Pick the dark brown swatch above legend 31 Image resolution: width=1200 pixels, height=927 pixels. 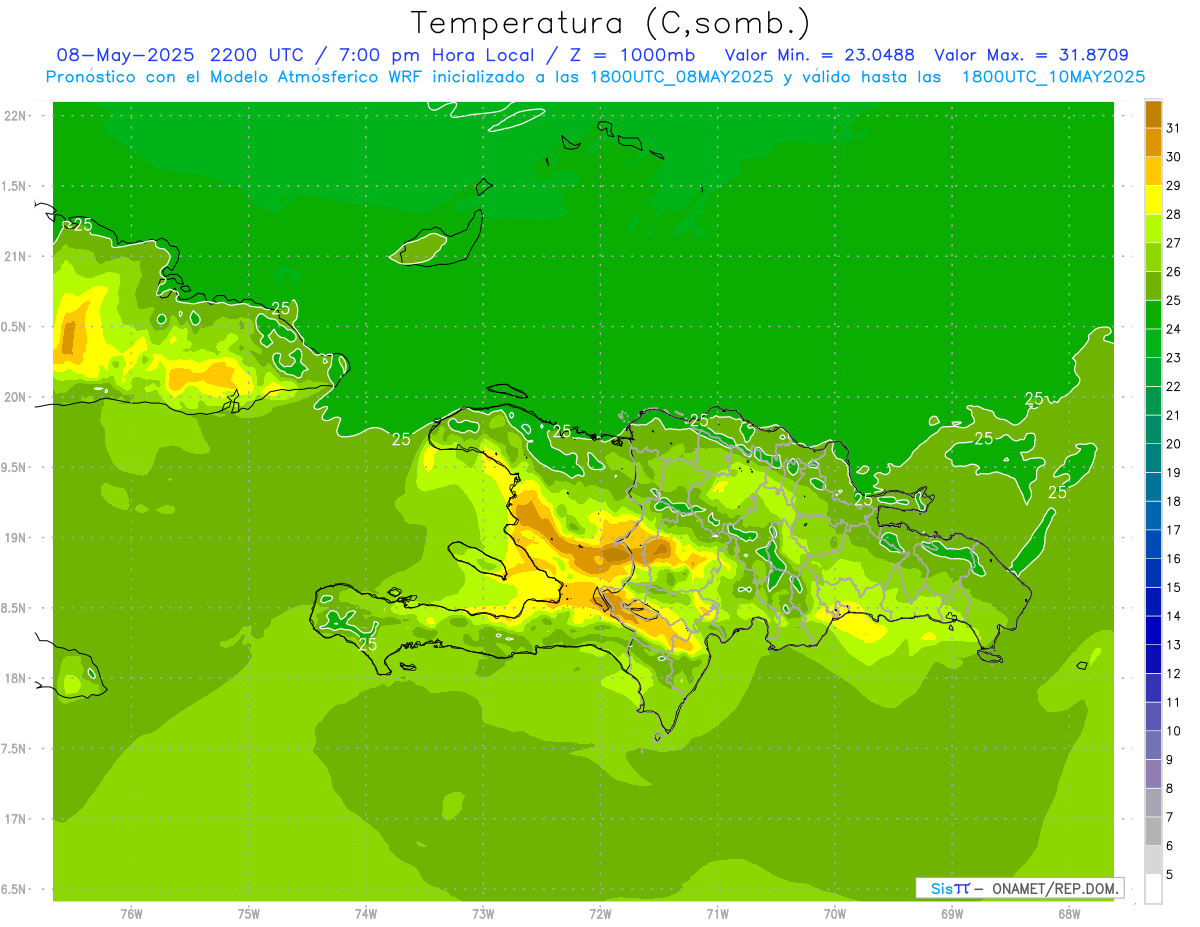[x=1153, y=114]
